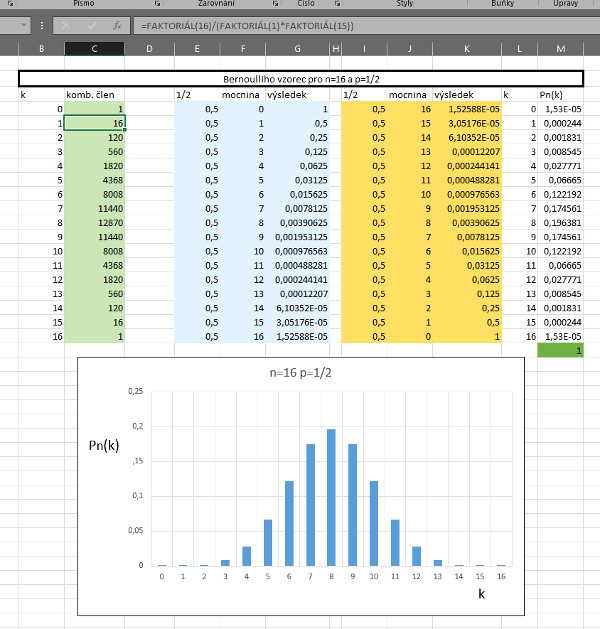Select blue result cell 0,0078125
This screenshot has width=600, height=629.
(x=297, y=209)
